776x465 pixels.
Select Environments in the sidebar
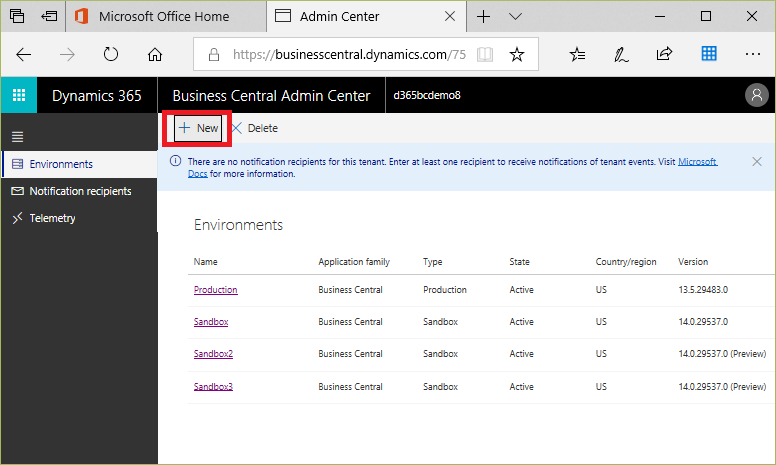[79, 164]
